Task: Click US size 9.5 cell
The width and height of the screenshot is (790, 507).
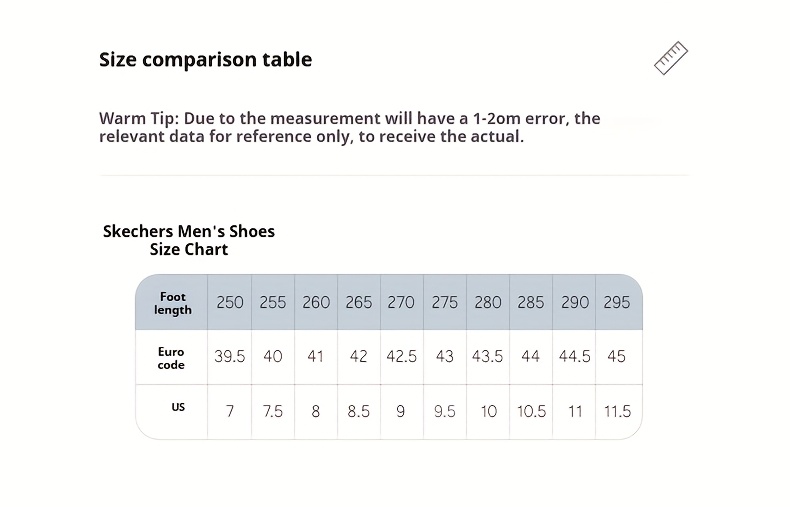Action: coord(444,411)
